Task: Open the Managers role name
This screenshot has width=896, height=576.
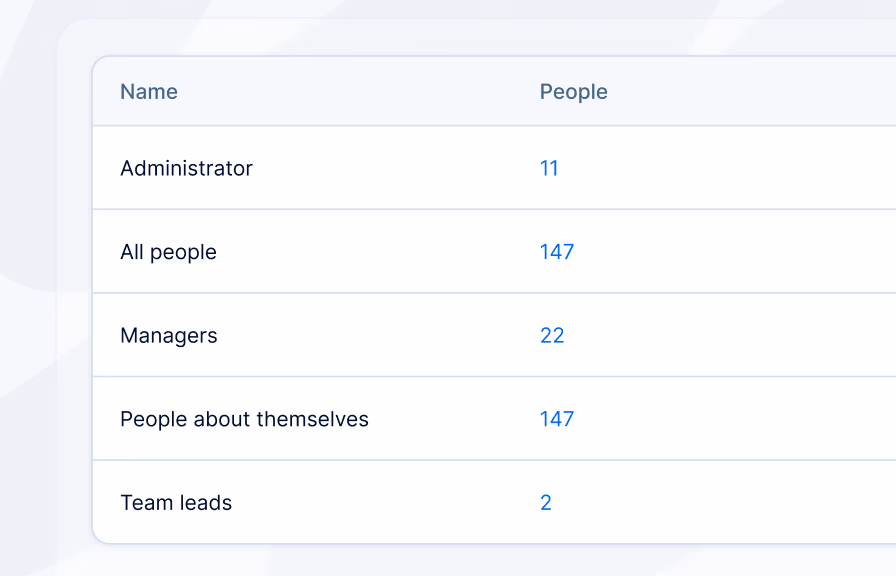Action: (169, 335)
